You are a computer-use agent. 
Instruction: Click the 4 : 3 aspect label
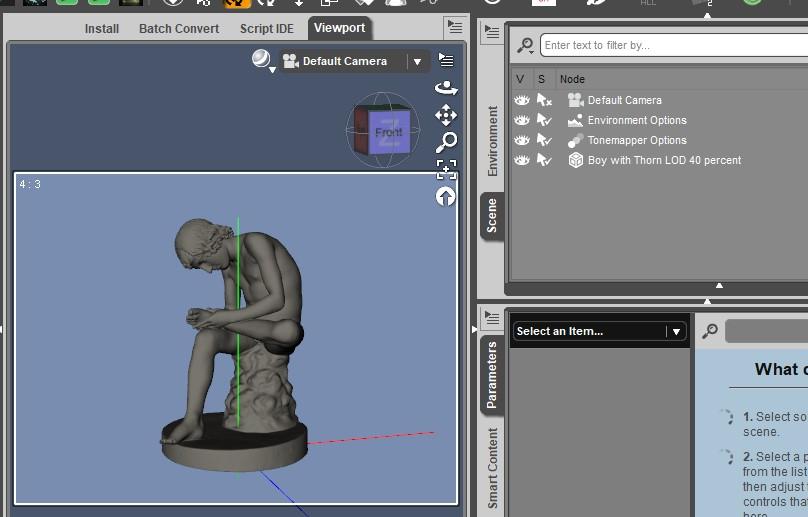point(30,184)
